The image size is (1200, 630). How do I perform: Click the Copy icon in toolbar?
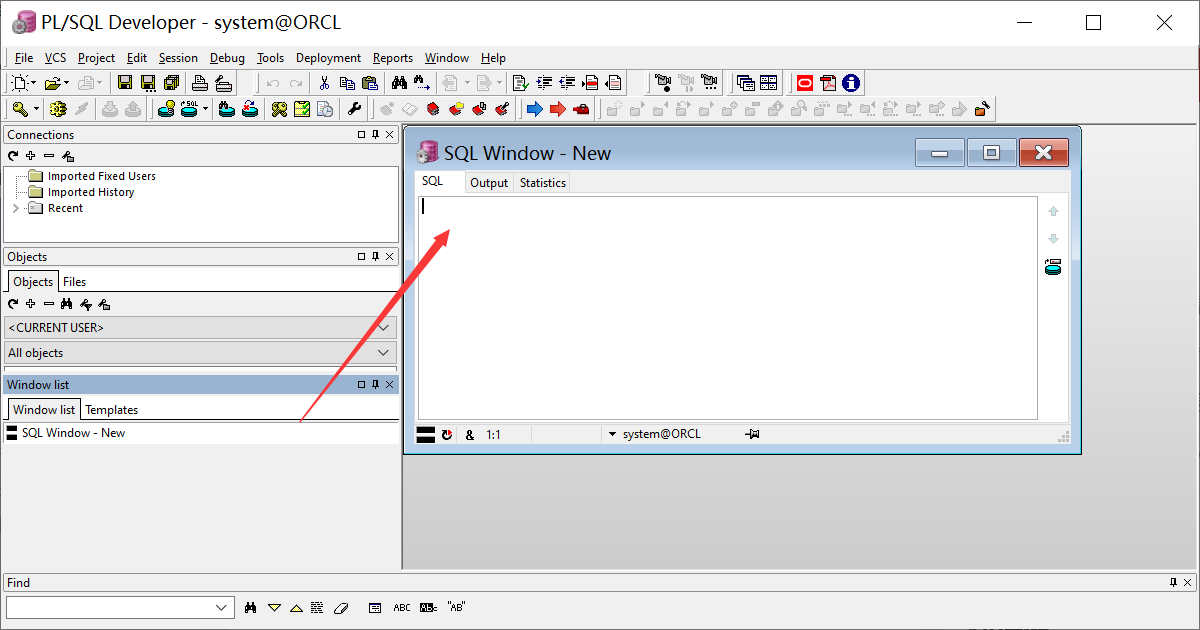347,83
